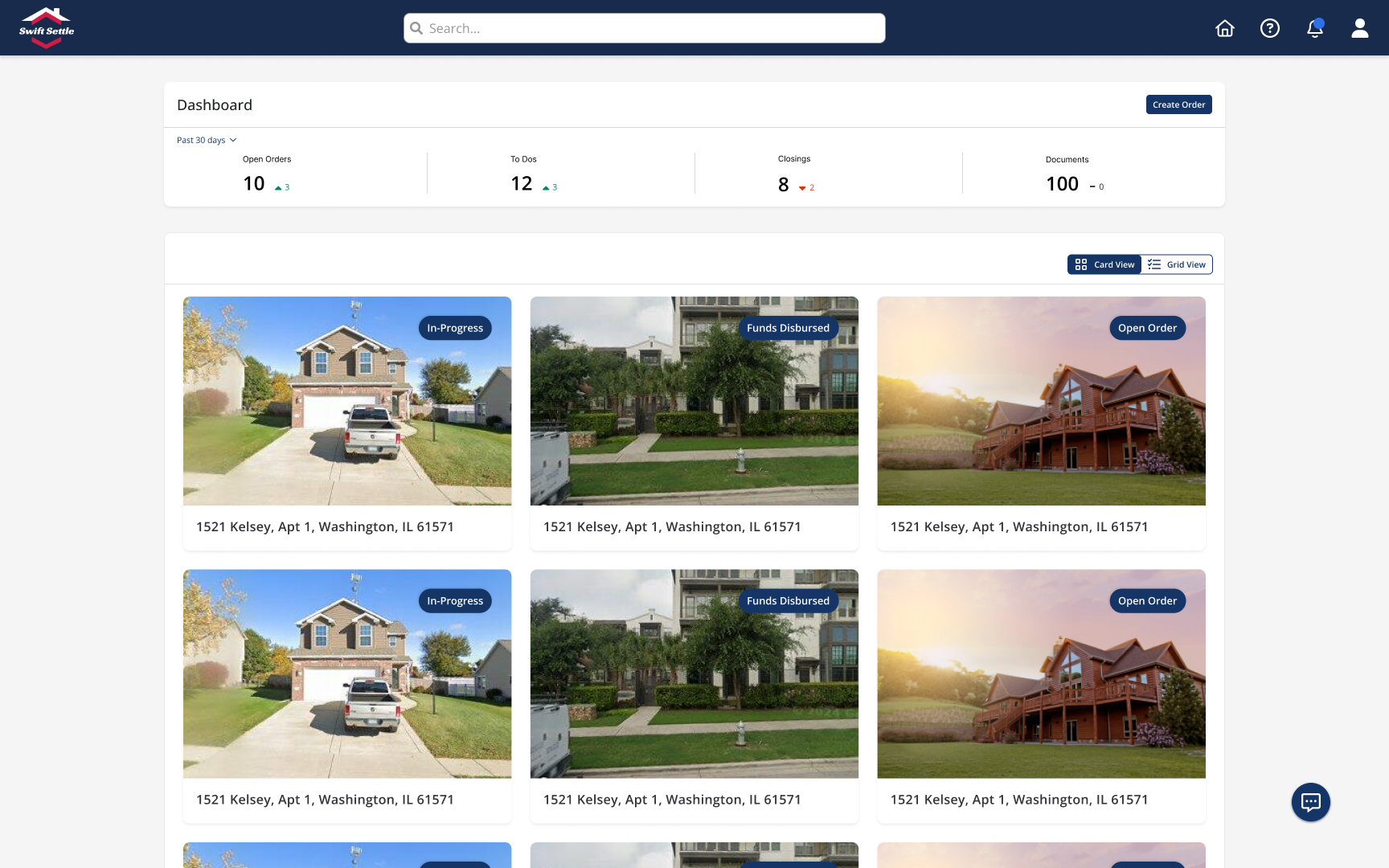The width and height of the screenshot is (1389, 868).
Task: Select address under second-row In-Progress card
Action: tap(325, 800)
